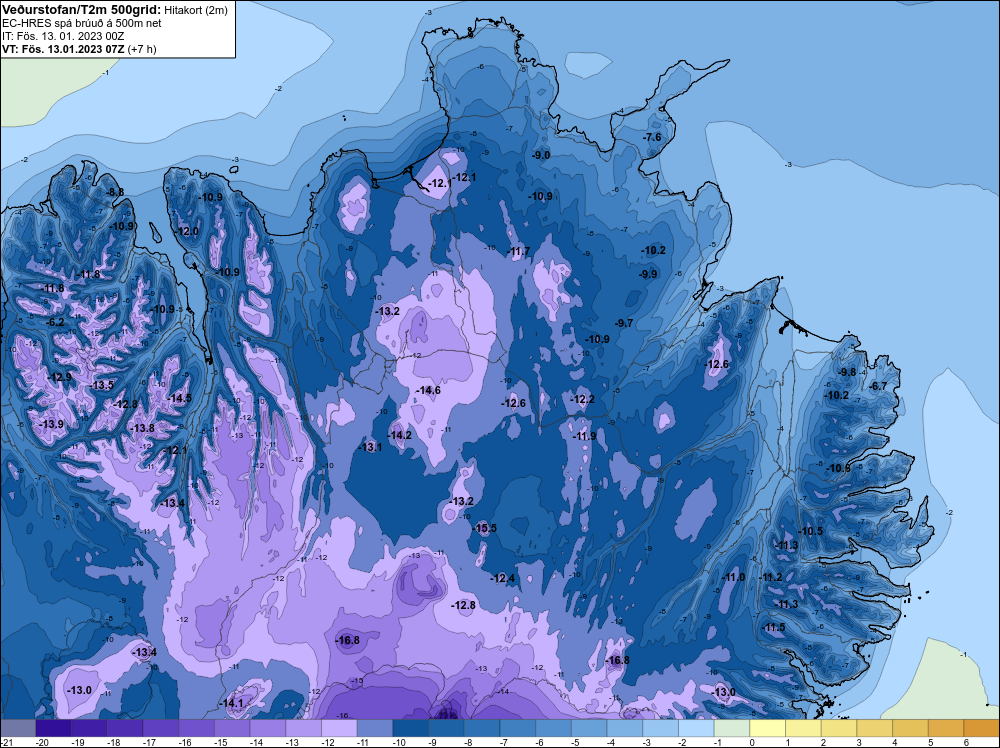Screen dimensions: 1000x748
Task: Pick the legend swatch labeled -19
Action: [x=89, y=728]
